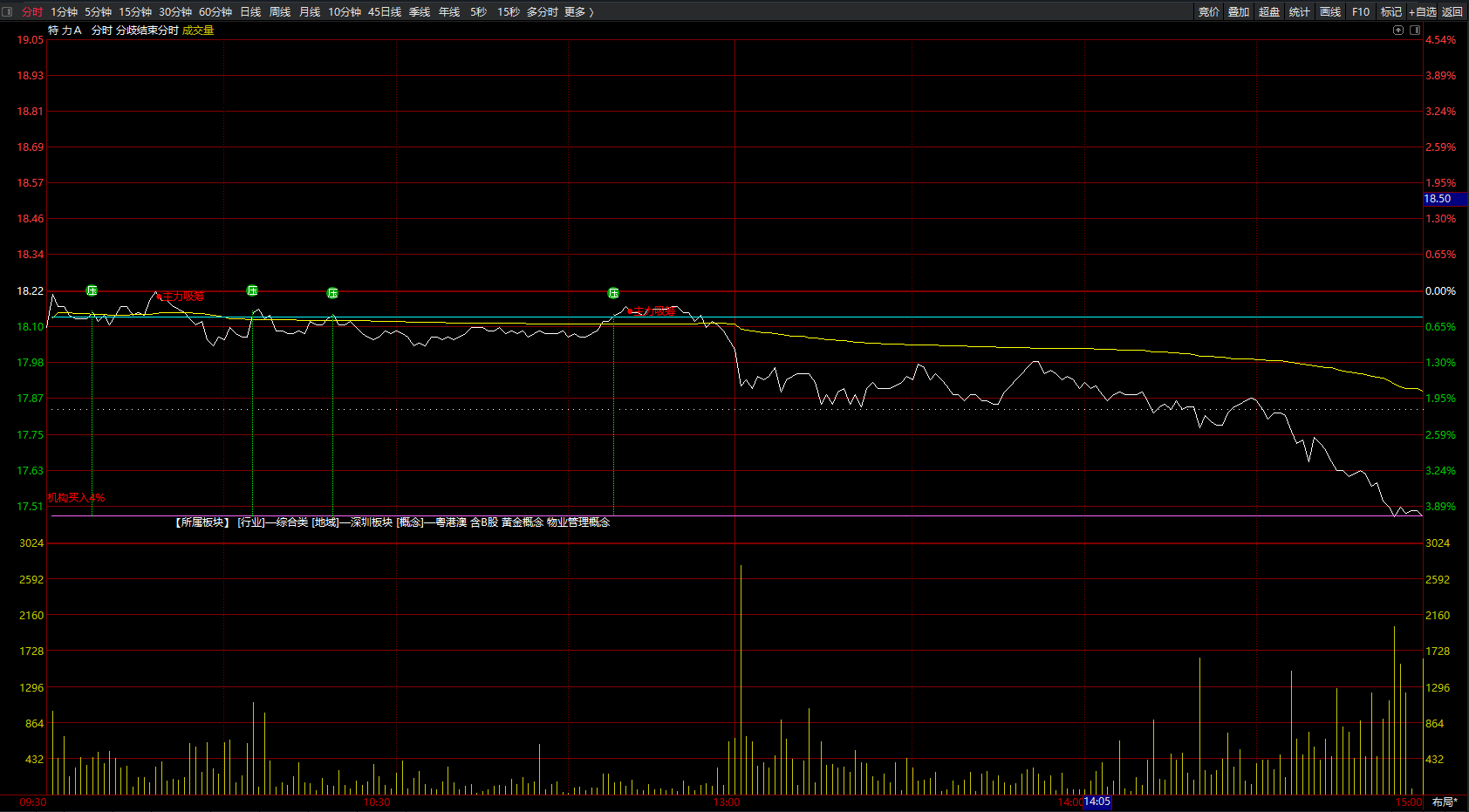Click the 粤港澳 concept text
1469x812 pixels.
(451, 522)
